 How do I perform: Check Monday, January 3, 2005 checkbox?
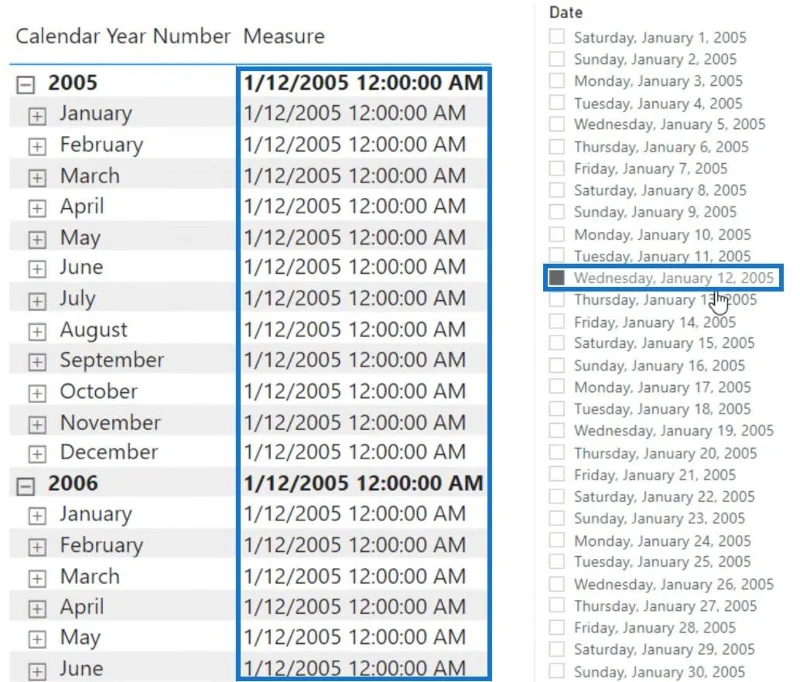[x=557, y=81]
